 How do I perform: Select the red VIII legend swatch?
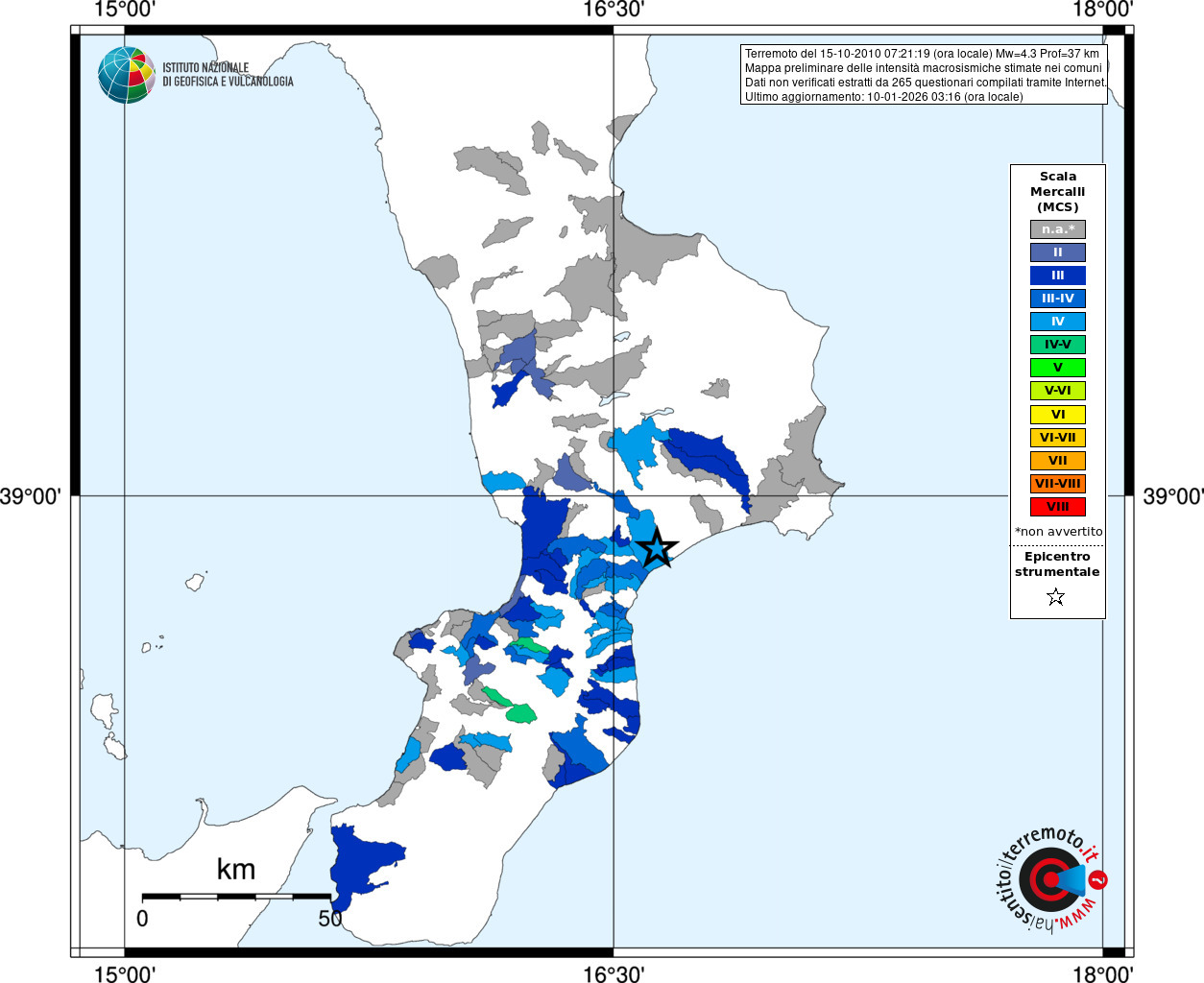(1057, 507)
